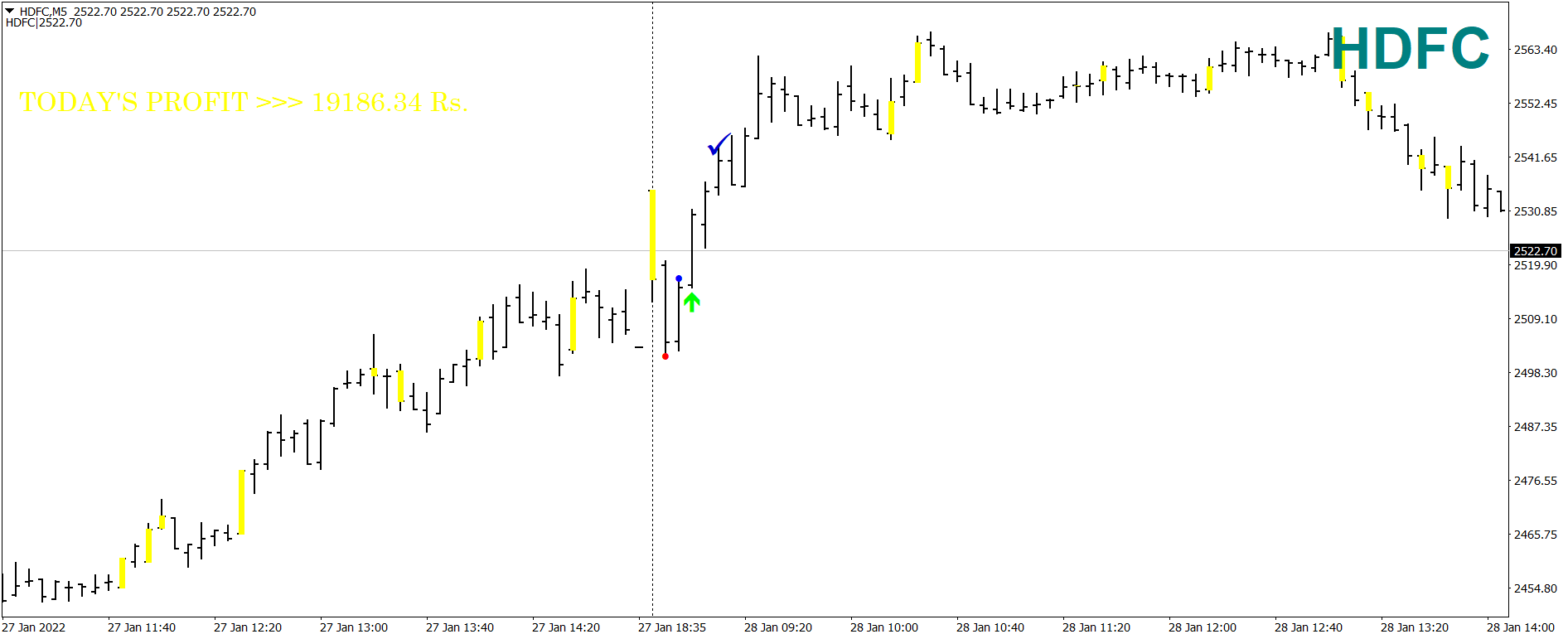Image resolution: width=1568 pixels, height=639 pixels.
Task: Click the 27 Jan 14:20 time label
Action: (566, 627)
